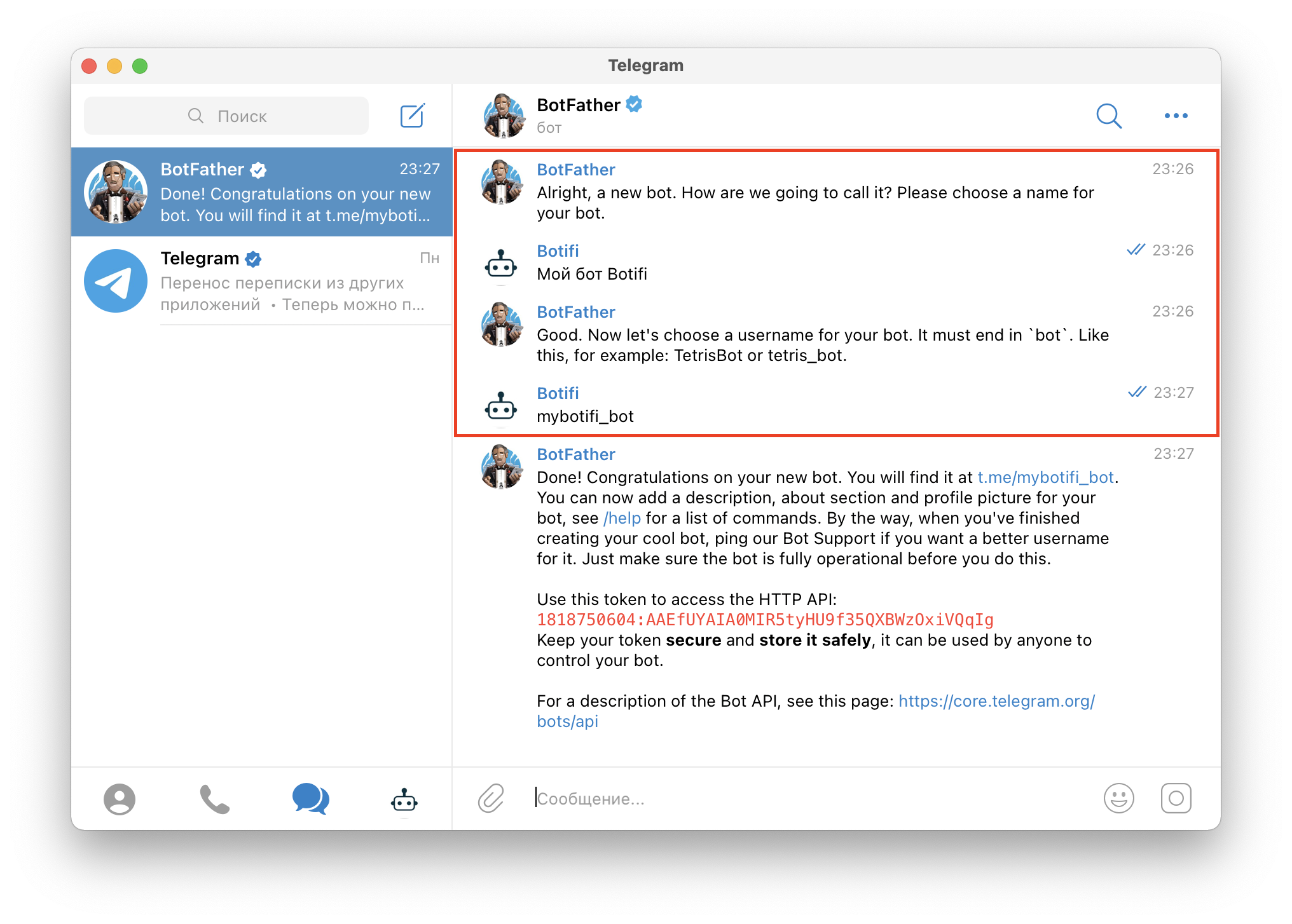Open the bot tab in bottom bar

click(x=404, y=800)
